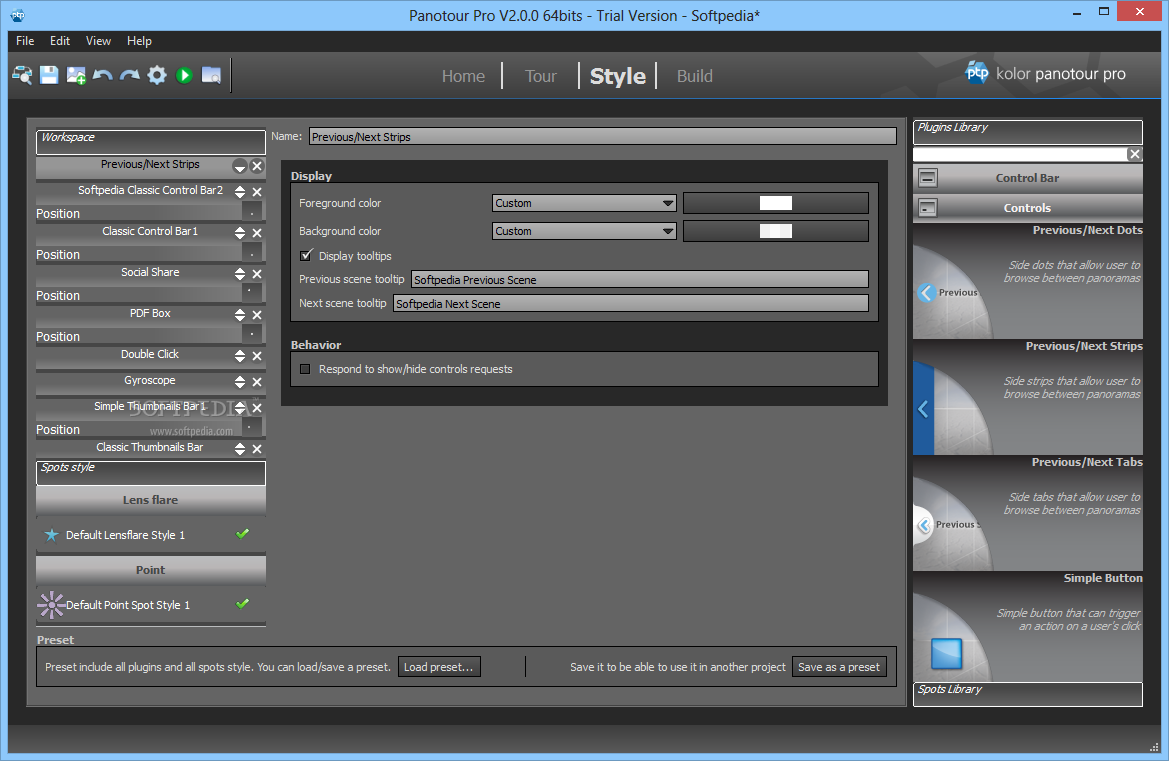
Task: Open the Help menu
Action: coord(139,41)
